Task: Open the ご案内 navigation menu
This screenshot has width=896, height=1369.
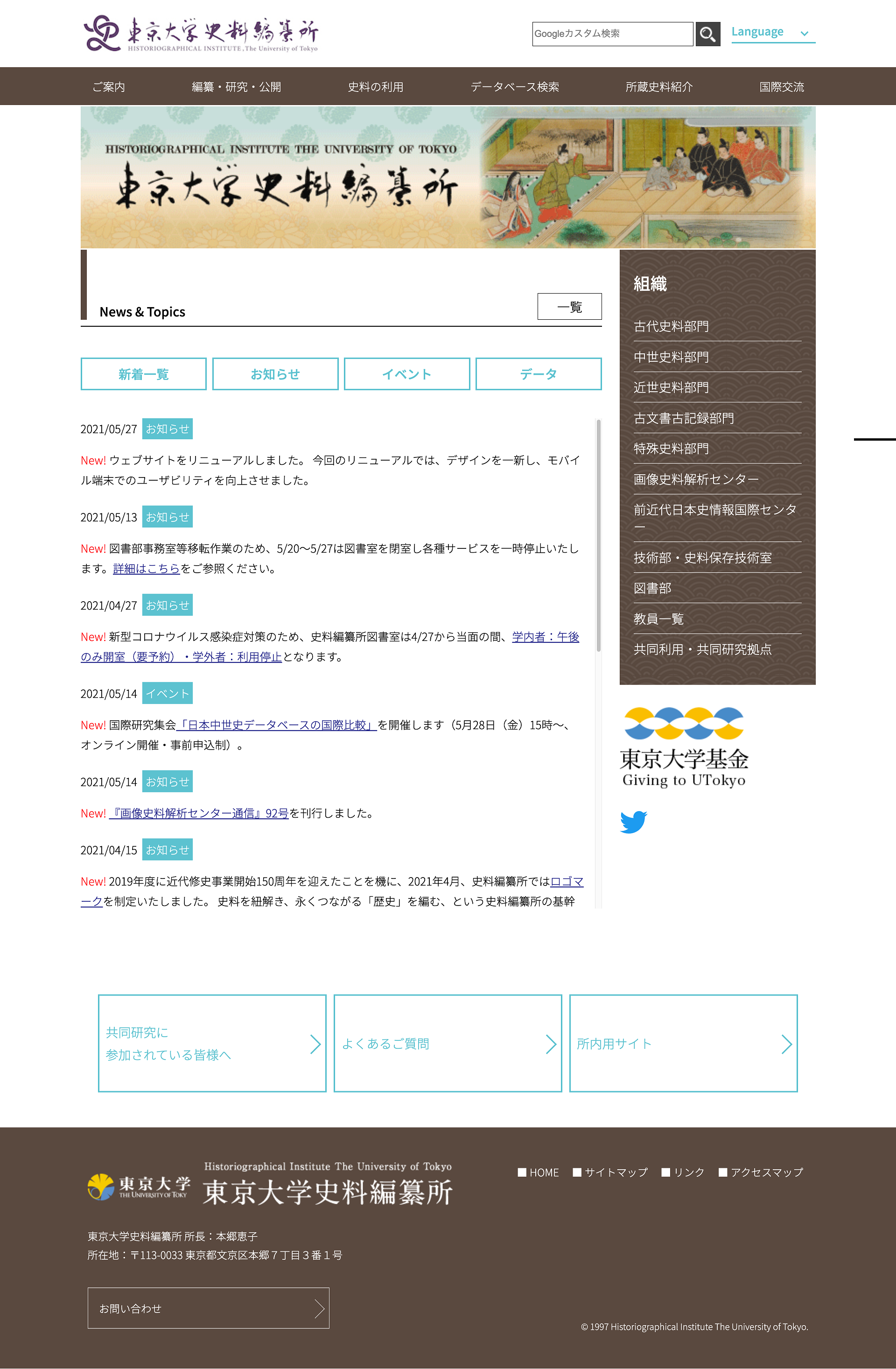Action: pos(109,87)
